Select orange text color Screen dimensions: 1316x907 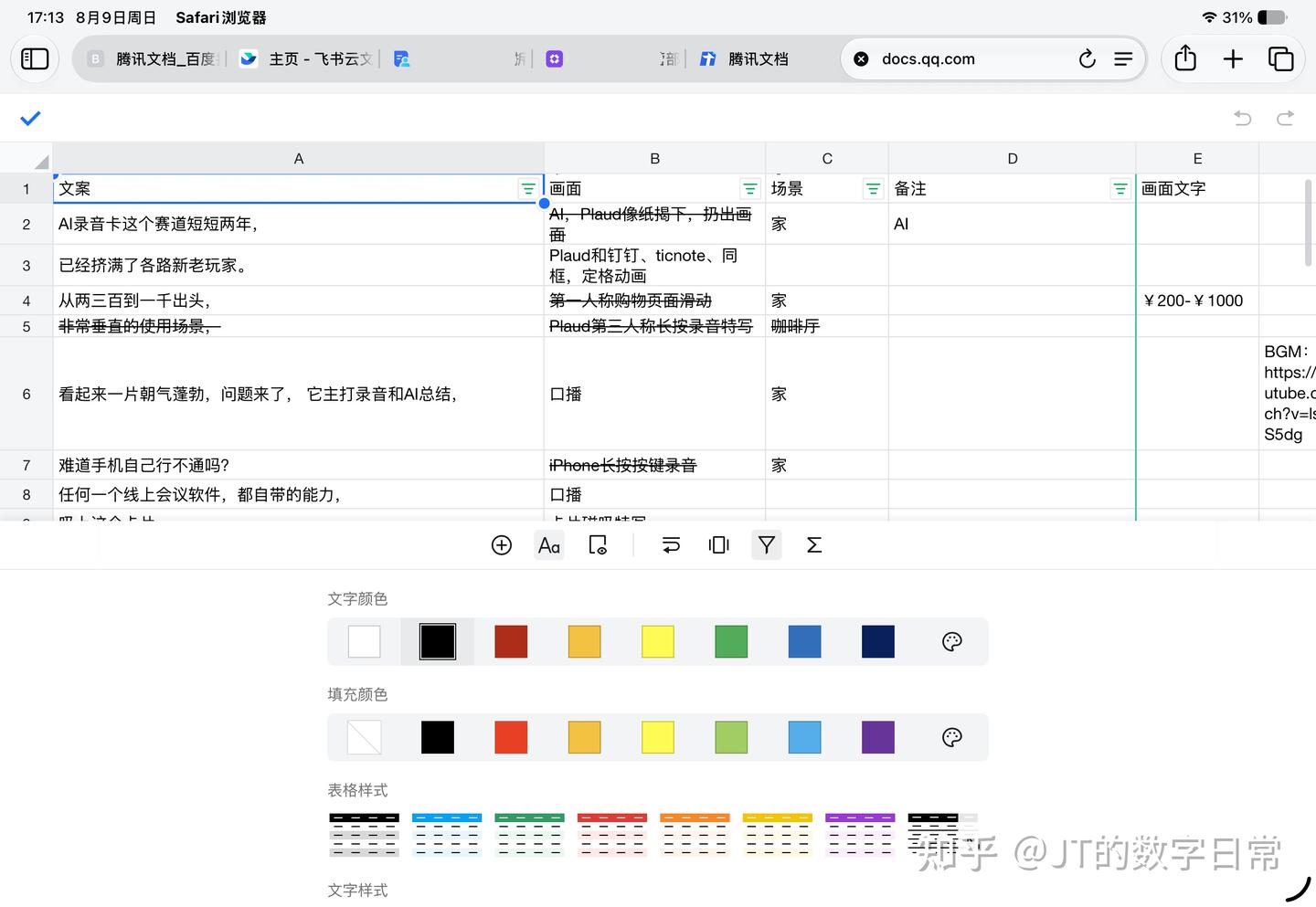pyautogui.click(x=584, y=641)
